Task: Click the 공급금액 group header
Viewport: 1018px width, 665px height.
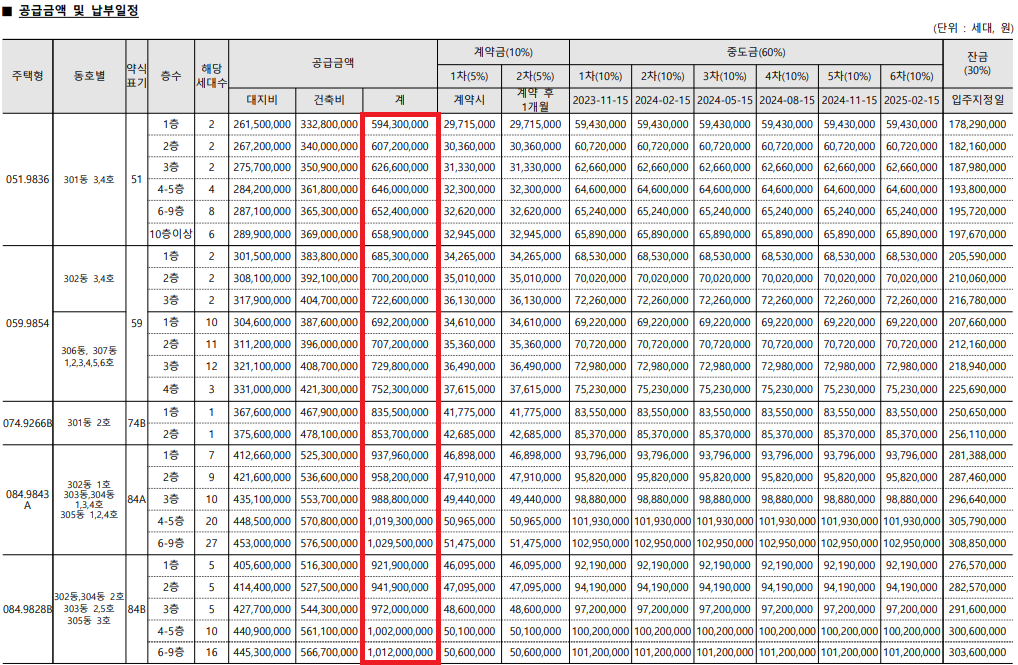Action: tap(332, 63)
